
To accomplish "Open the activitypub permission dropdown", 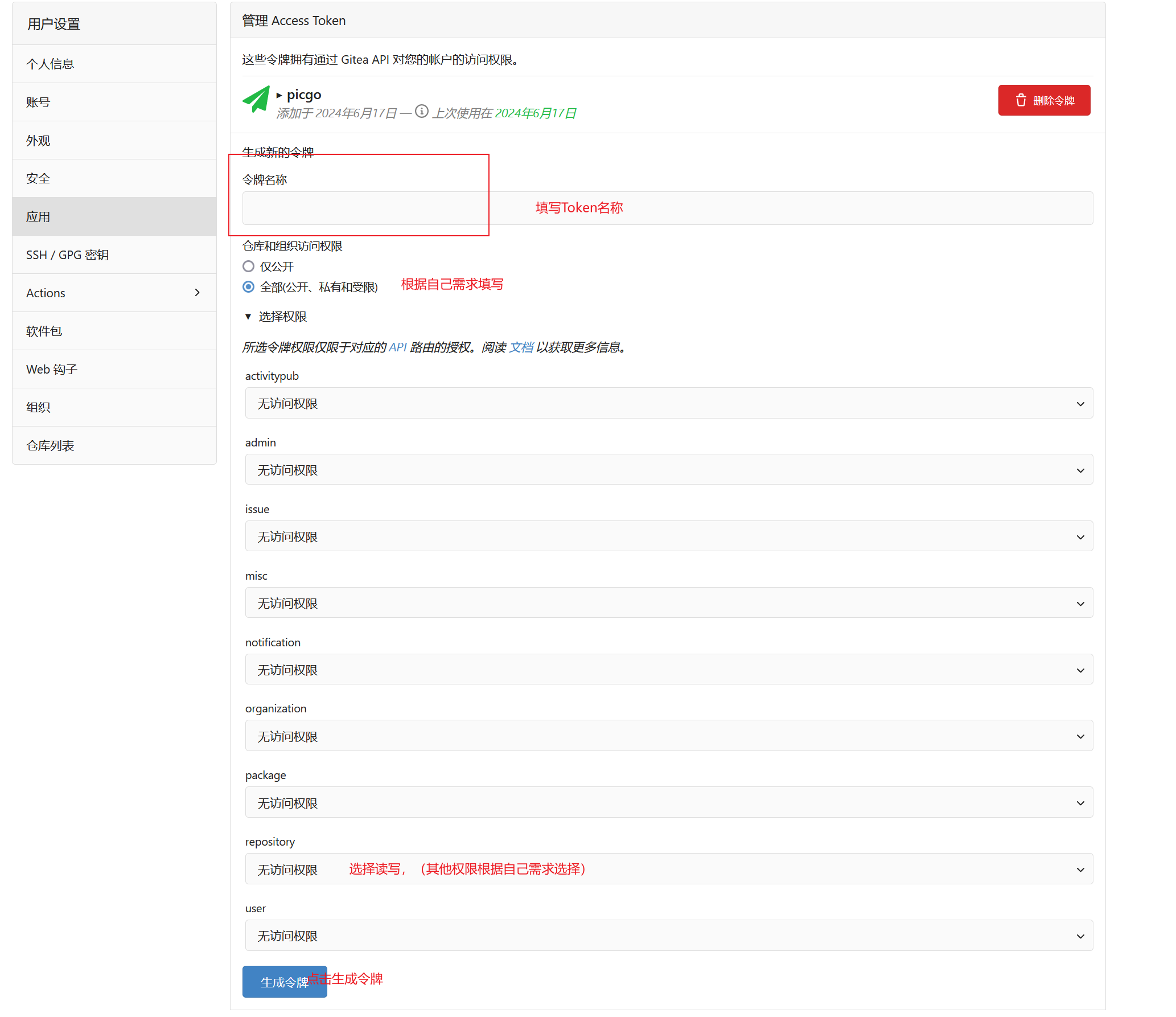I will (669, 404).
